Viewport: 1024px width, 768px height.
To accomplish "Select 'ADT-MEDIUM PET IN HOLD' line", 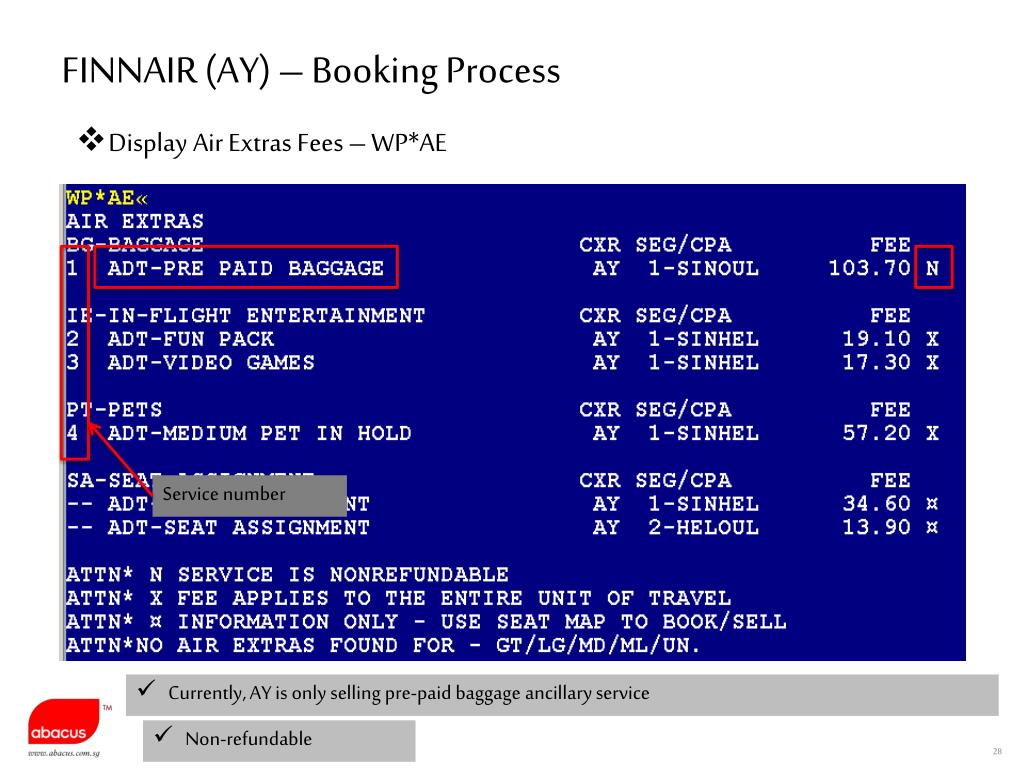I will [259, 434].
